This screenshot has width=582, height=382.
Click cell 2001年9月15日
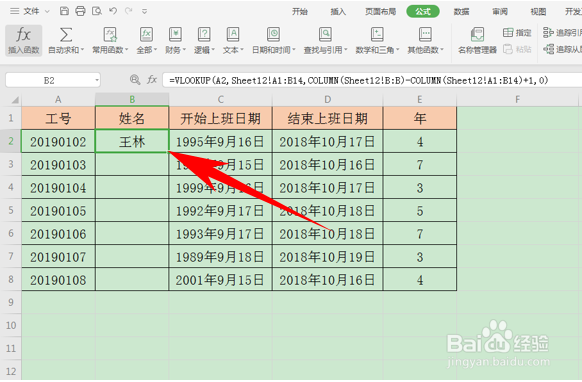coord(220,280)
